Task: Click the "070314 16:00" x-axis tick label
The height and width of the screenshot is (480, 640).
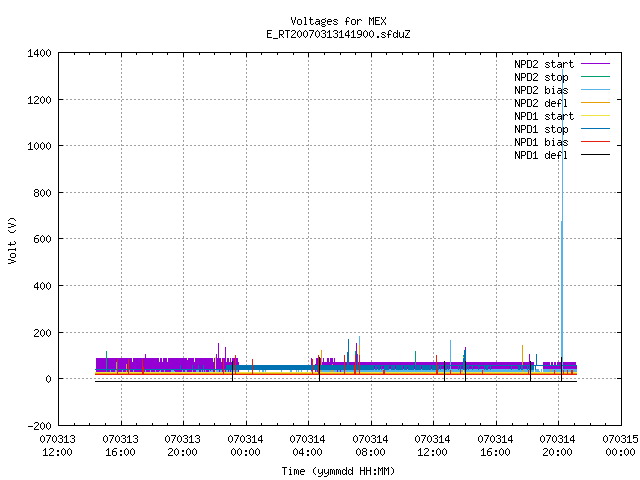Action: click(495, 446)
